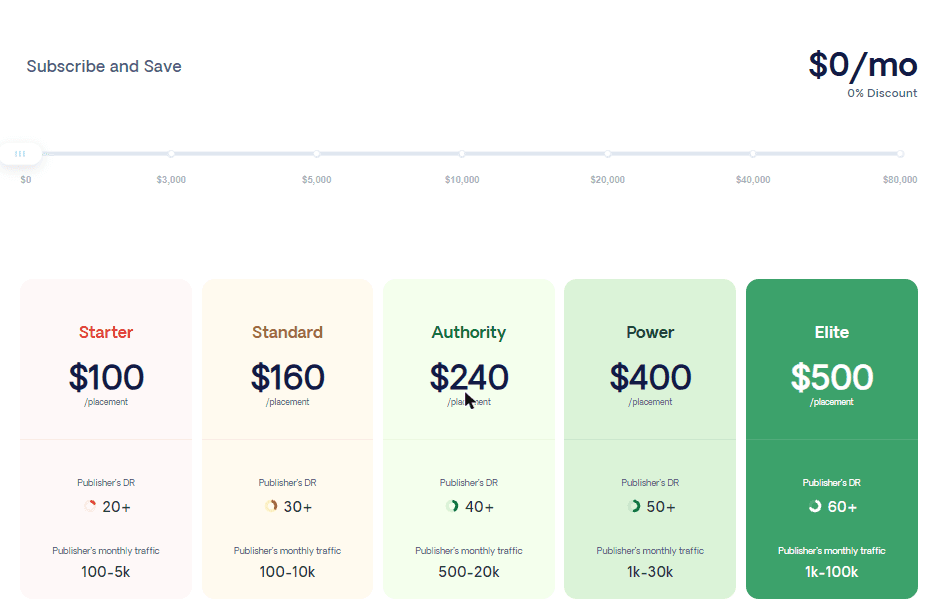
Task: Click the Starter DR 20+ ring icon
Action: point(90,506)
